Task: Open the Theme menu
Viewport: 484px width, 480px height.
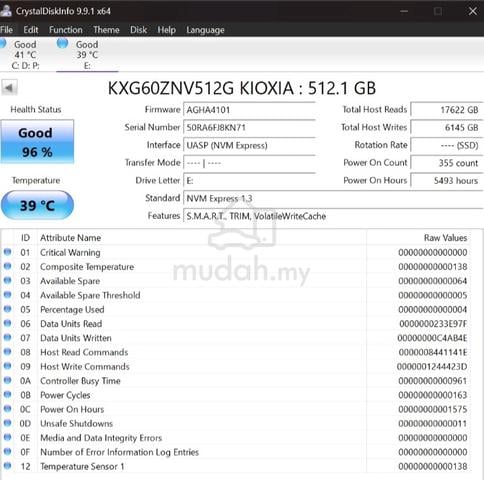Action: click(106, 30)
